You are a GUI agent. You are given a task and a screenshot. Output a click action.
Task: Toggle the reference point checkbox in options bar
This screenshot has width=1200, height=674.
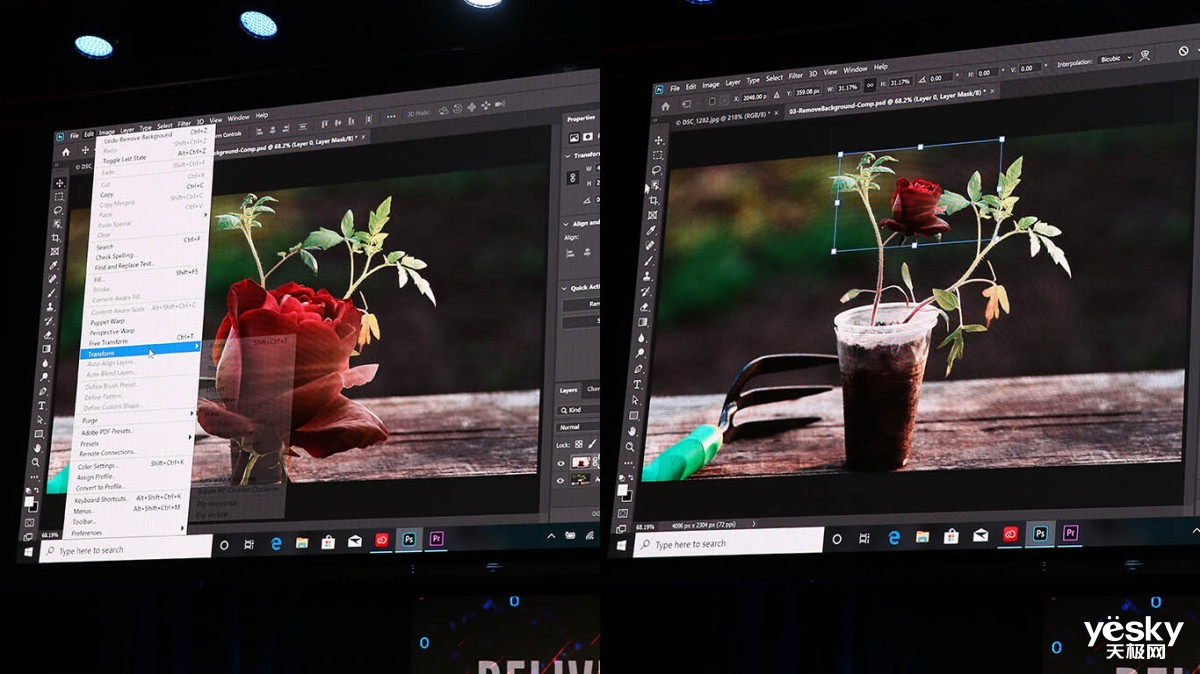tap(712, 101)
